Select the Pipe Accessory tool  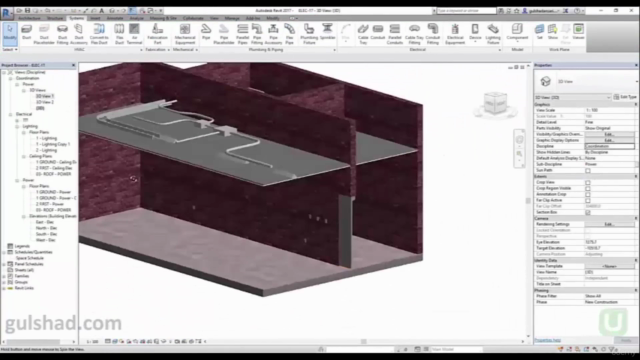(273, 33)
